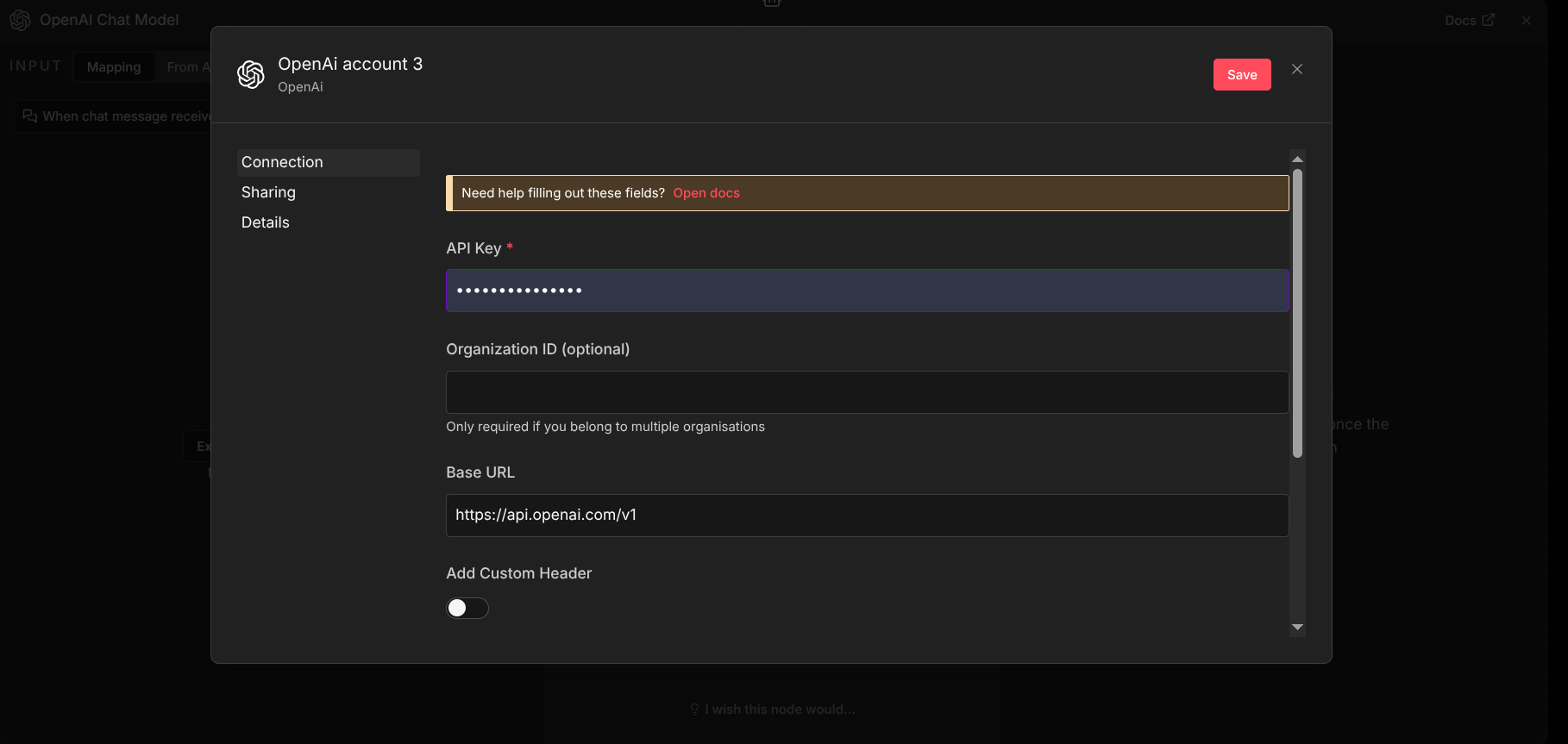This screenshot has width=1568, height=744.
Task: Click the OpenAI Chat Model icon top left
Action: click(x=19, y=19)
